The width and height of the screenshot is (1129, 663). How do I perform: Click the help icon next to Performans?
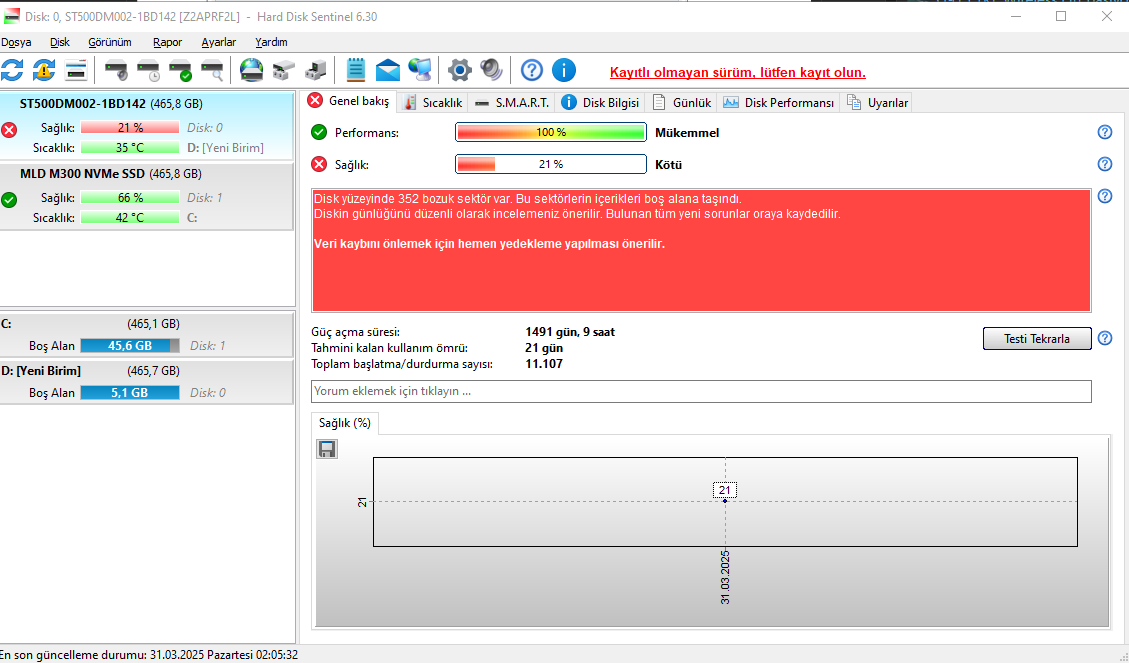(x=1105, y=132)
